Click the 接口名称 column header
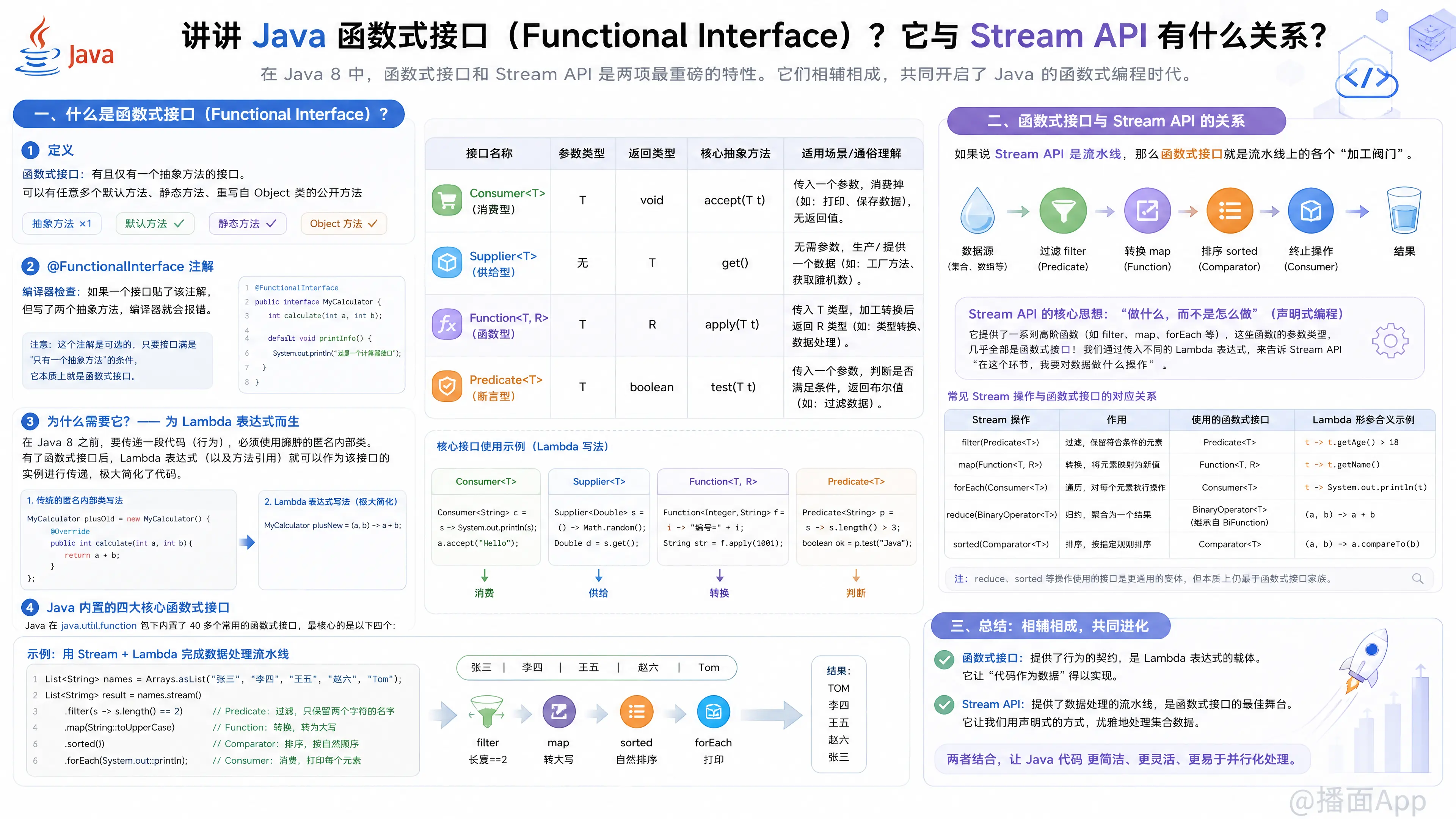Viewport: 1456px width, 819px height. 489,153
